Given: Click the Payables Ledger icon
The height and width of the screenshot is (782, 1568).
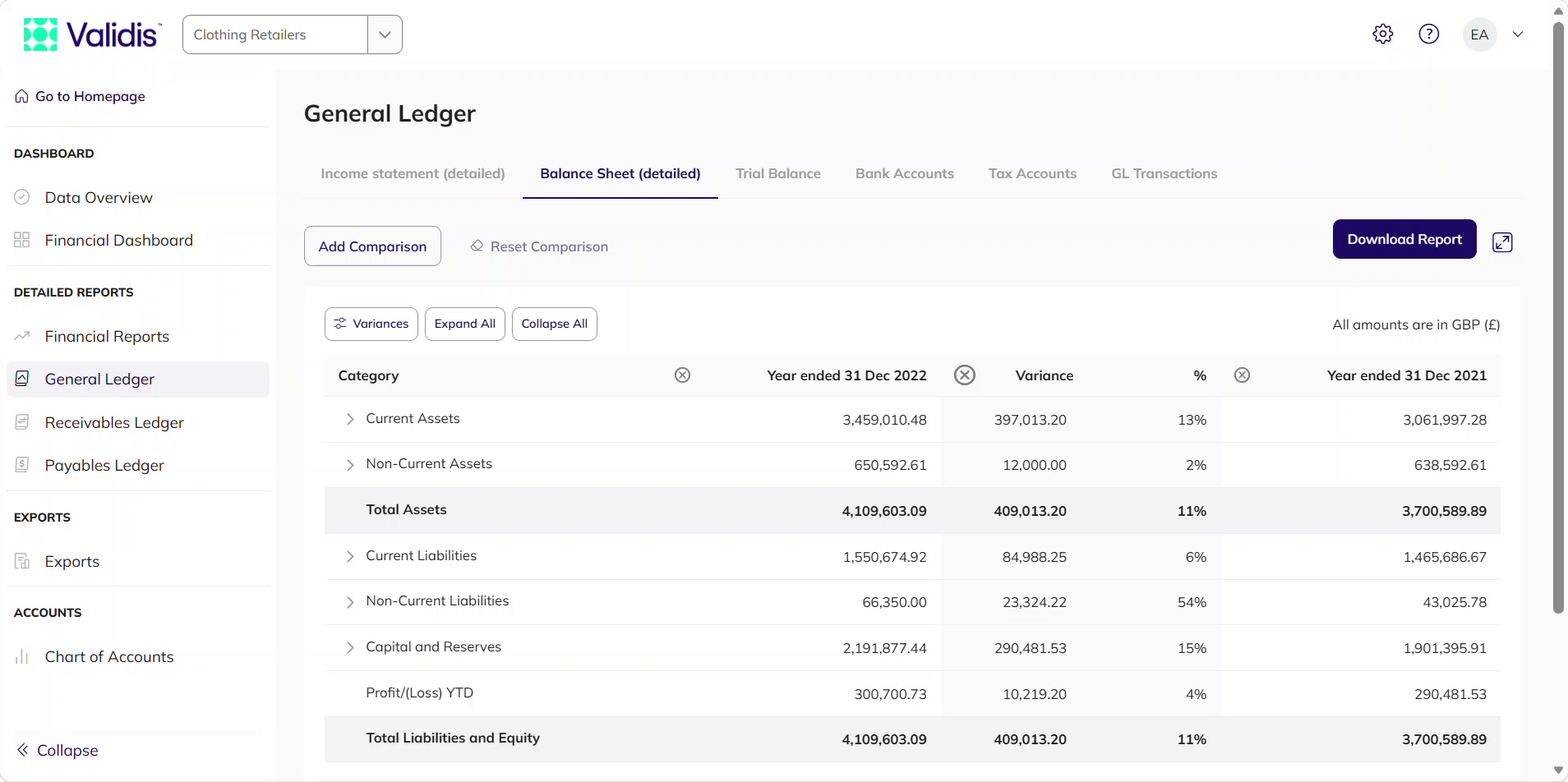Looking at the screenshot, I should 22,465.
